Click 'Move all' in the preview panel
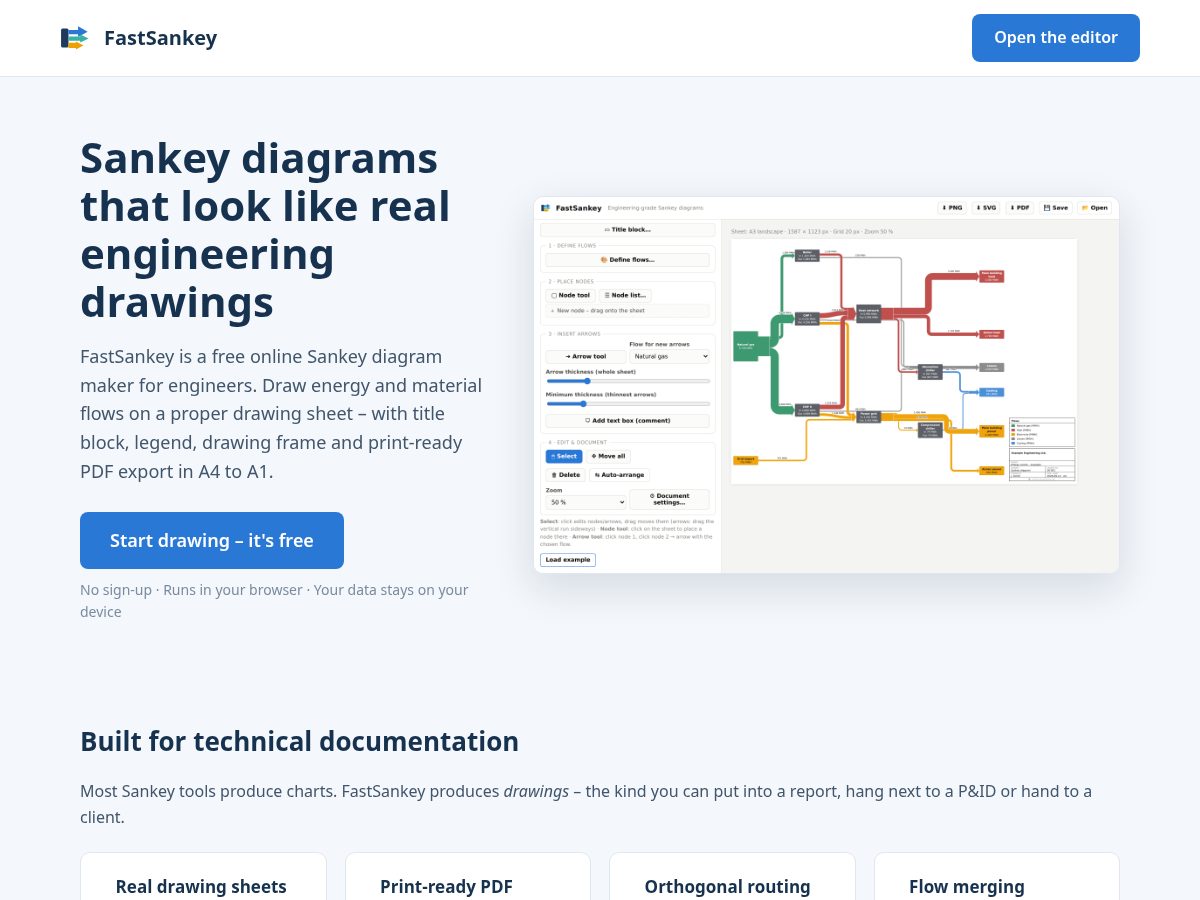The image size is (1200, 900). 608,456
